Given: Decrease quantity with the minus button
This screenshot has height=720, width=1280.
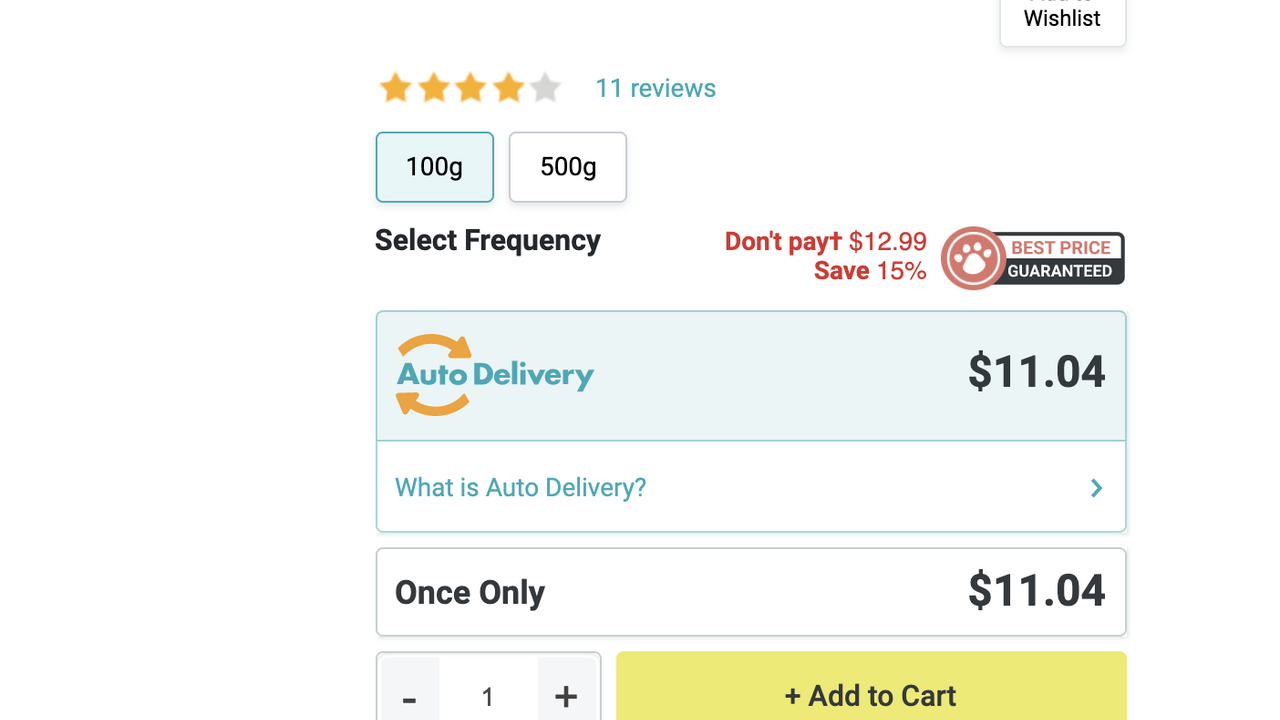Looking at the screenshot, I should (x=409, y=696).
